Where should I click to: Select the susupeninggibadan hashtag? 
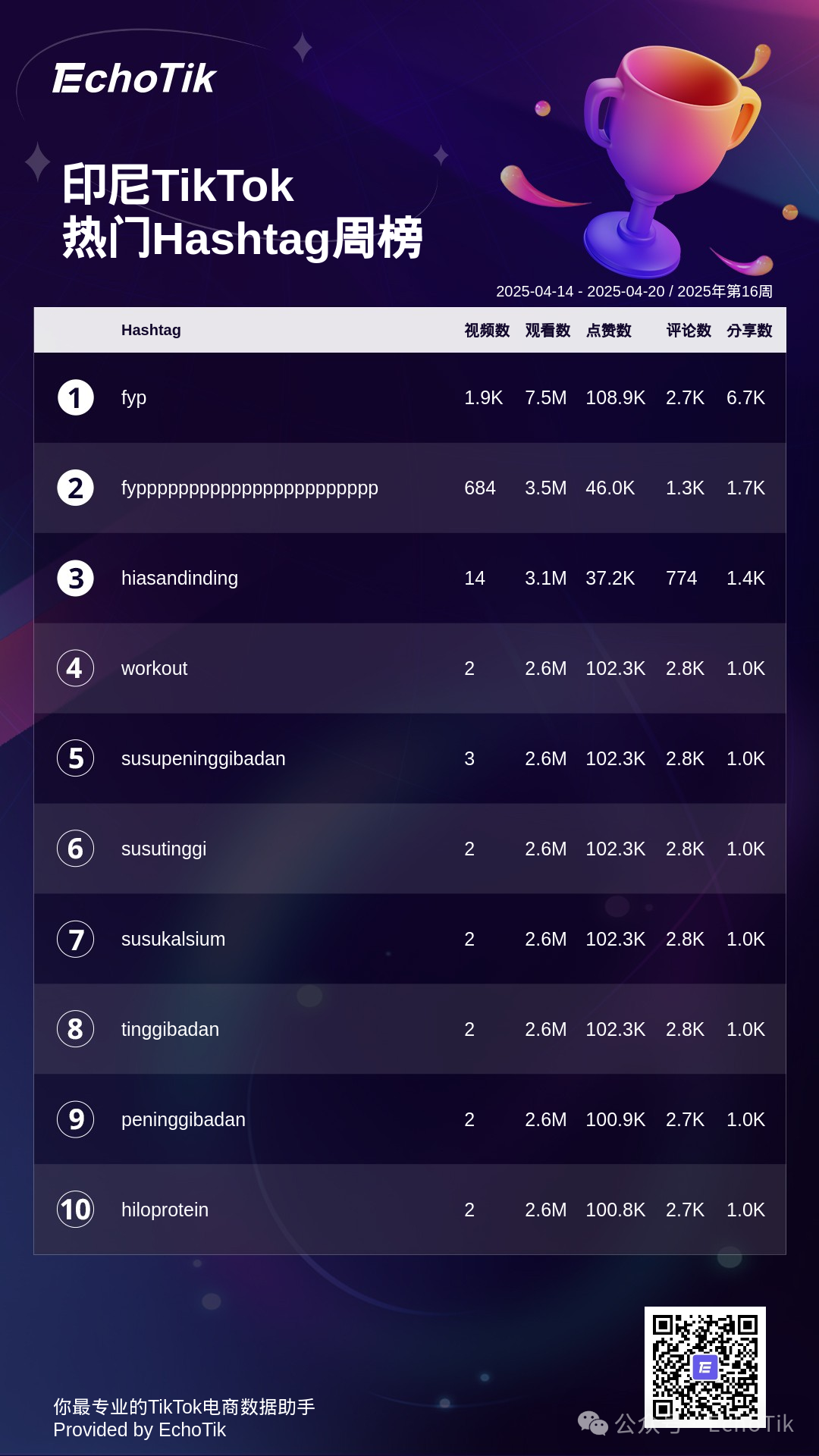tap(203, 759)
